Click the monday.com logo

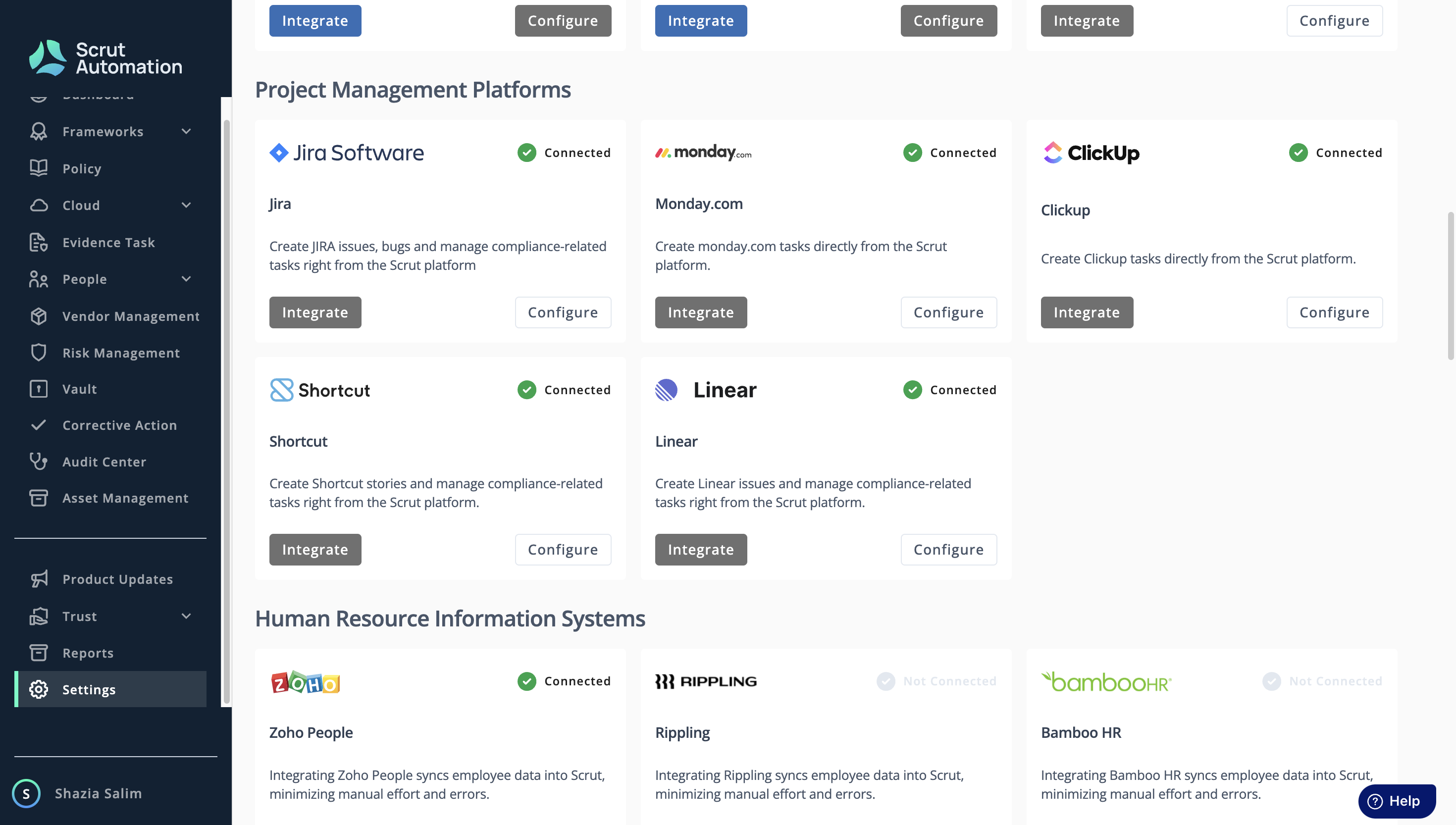pos(703,153)
